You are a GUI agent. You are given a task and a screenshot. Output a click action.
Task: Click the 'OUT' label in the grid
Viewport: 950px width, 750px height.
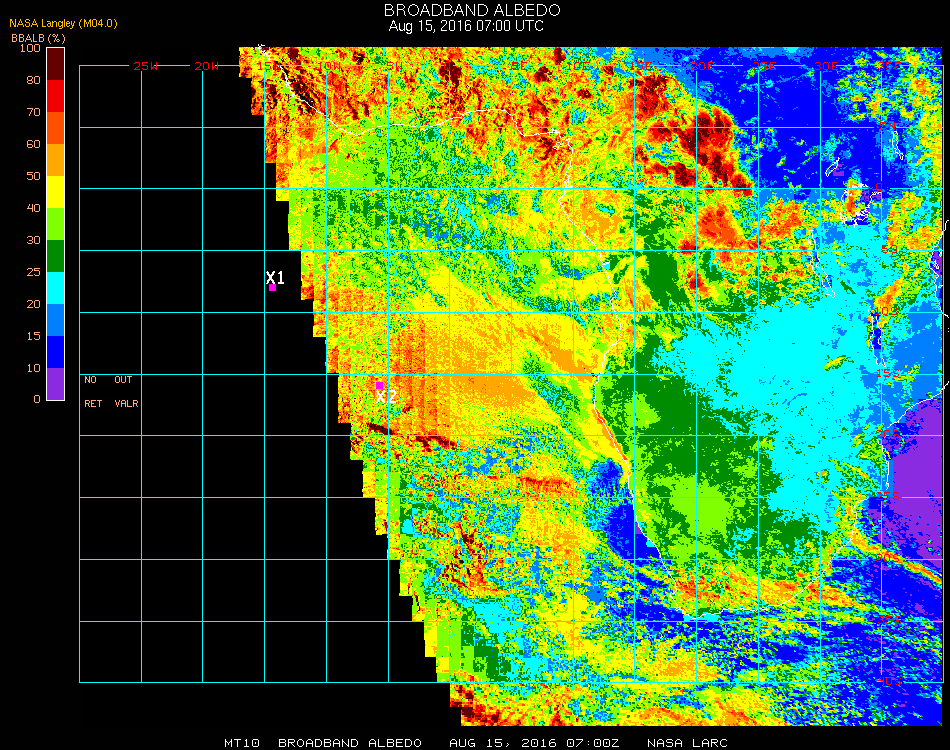(123, 380)
